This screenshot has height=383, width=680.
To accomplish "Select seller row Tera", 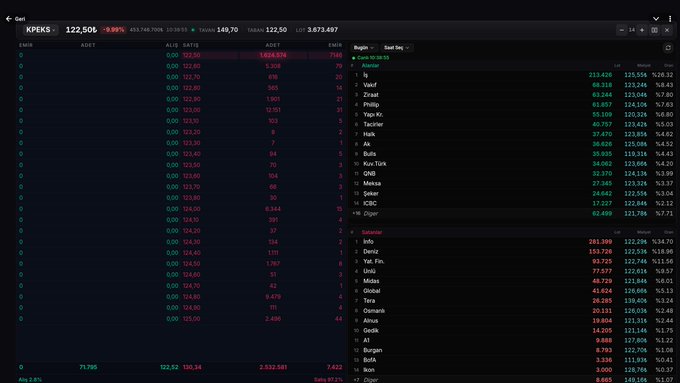I will pos(513,301).
